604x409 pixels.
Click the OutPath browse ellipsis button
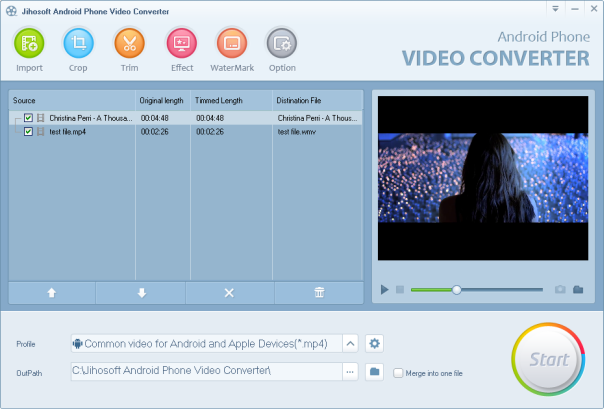(x=350, y=372)
